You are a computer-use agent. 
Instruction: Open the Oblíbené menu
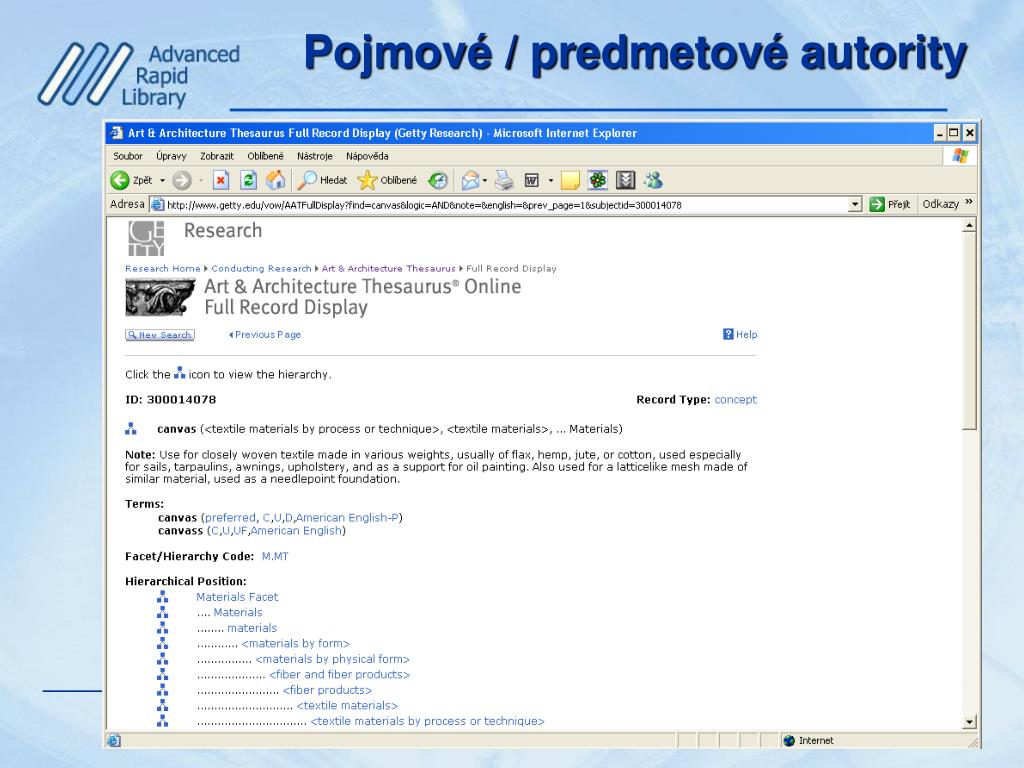coord(265,156)
